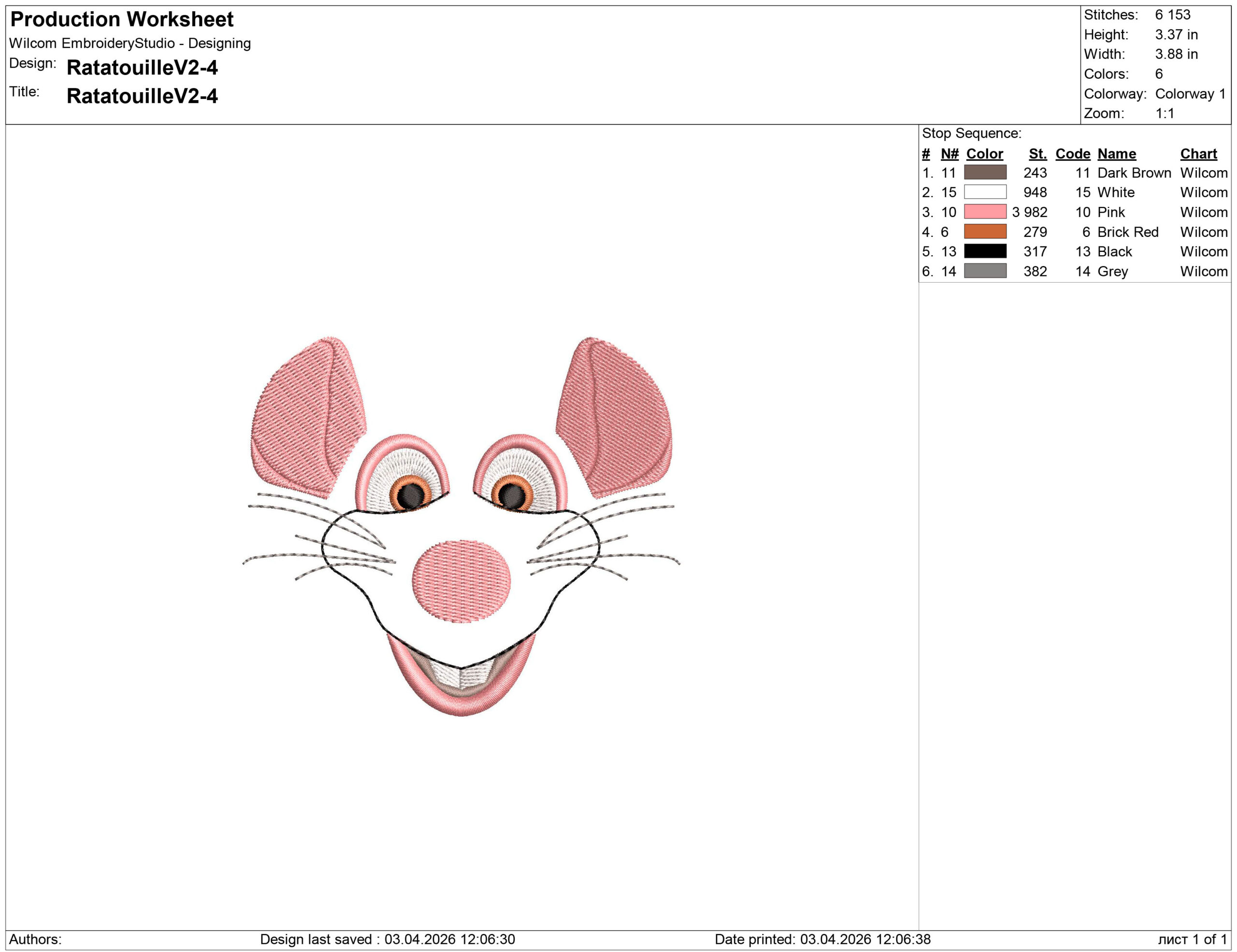
Task: Click the rat's left eye pupil
Action: tap(411, 495)
